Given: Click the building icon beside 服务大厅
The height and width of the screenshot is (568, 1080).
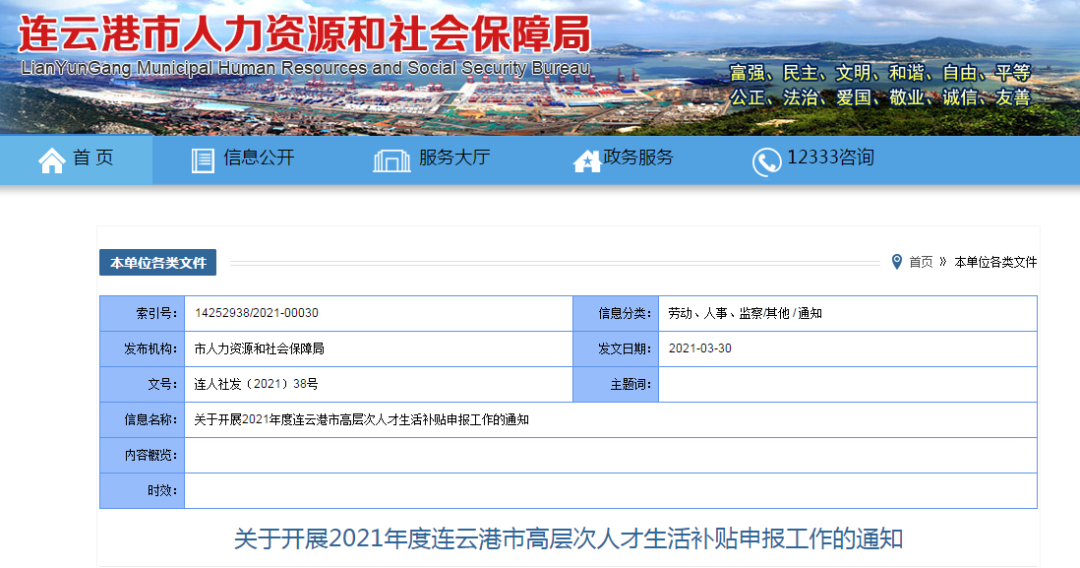Looking at the screenshot, I should tap(391, 161).
